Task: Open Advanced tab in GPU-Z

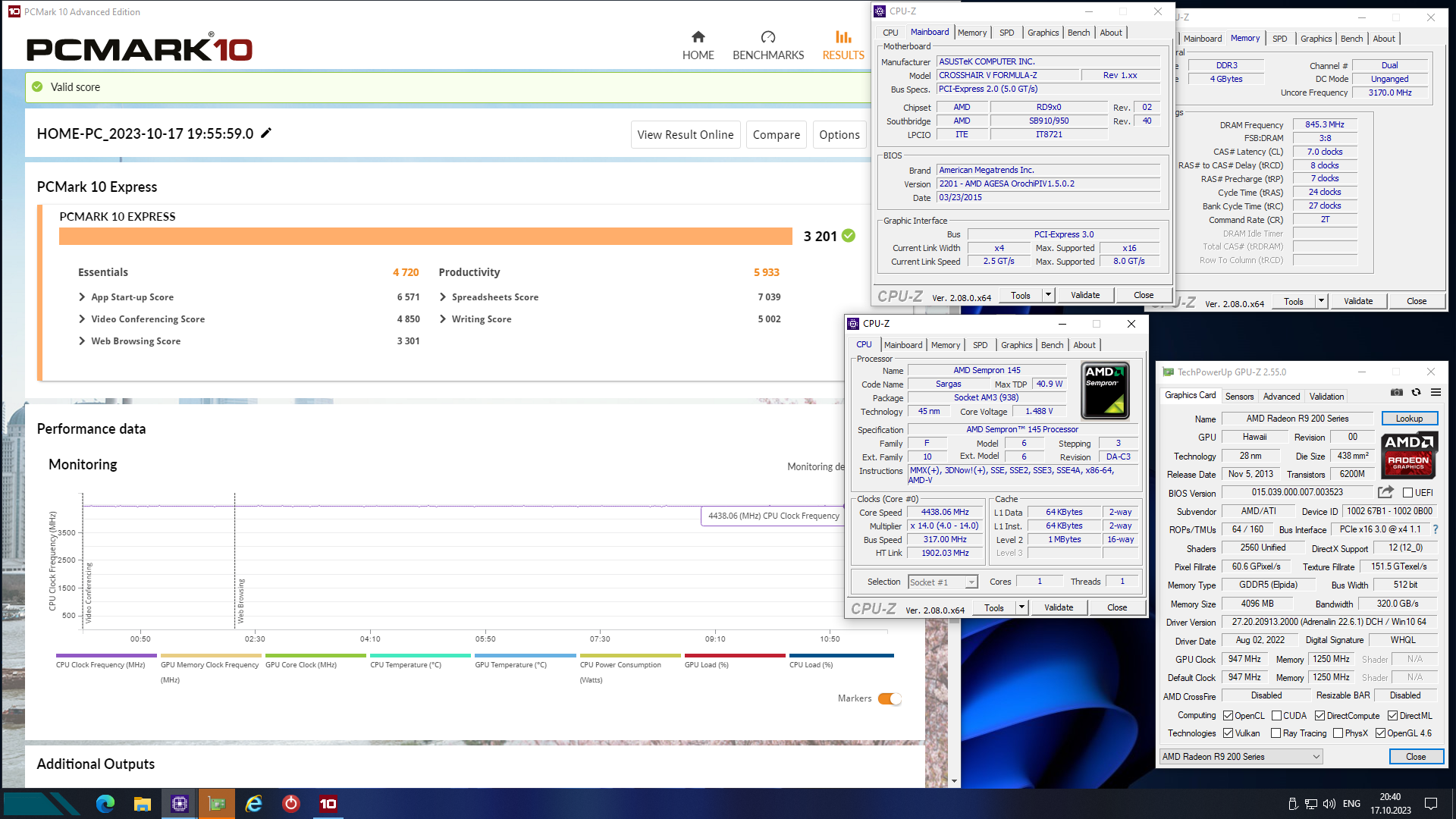Action: (1282, 397)
